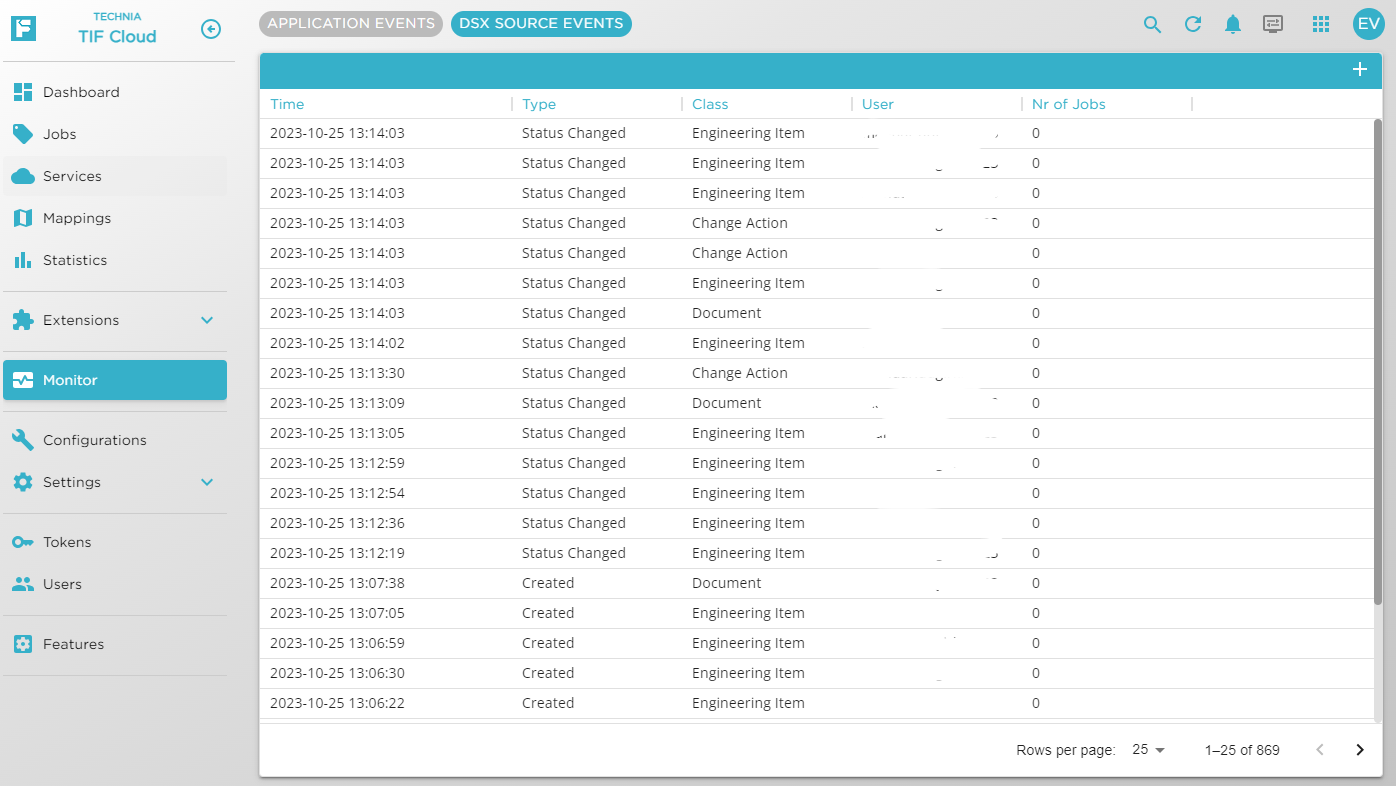Switch to Application Events tab
This screenshot has width=1396, height=786.
pyautogui.click(x=351, y=24)
